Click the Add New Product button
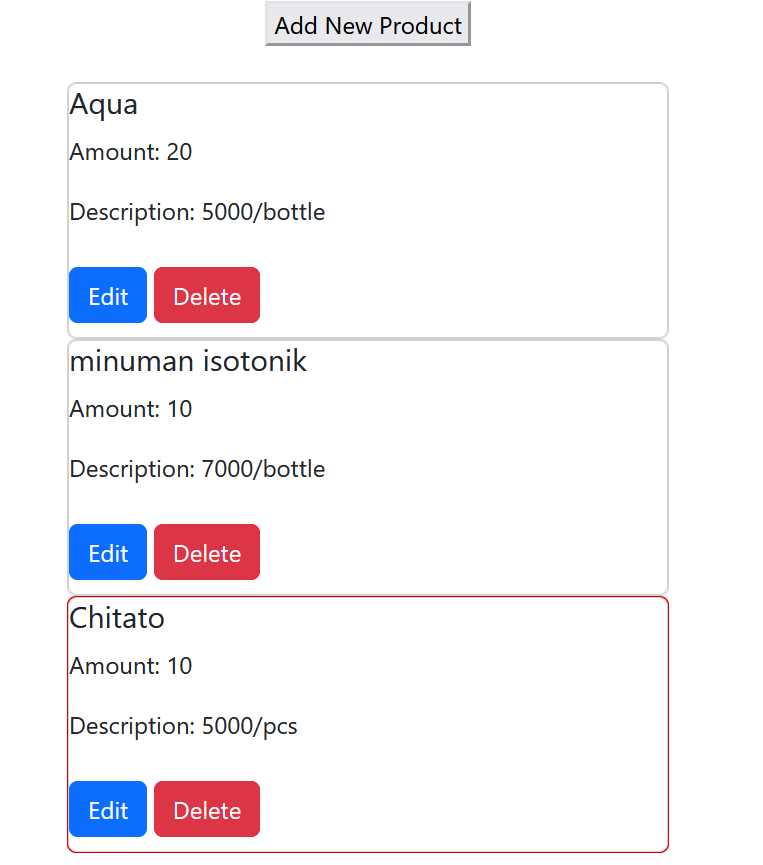The width and height of the screenshot is (763, 865). click(x=367, y=24)
